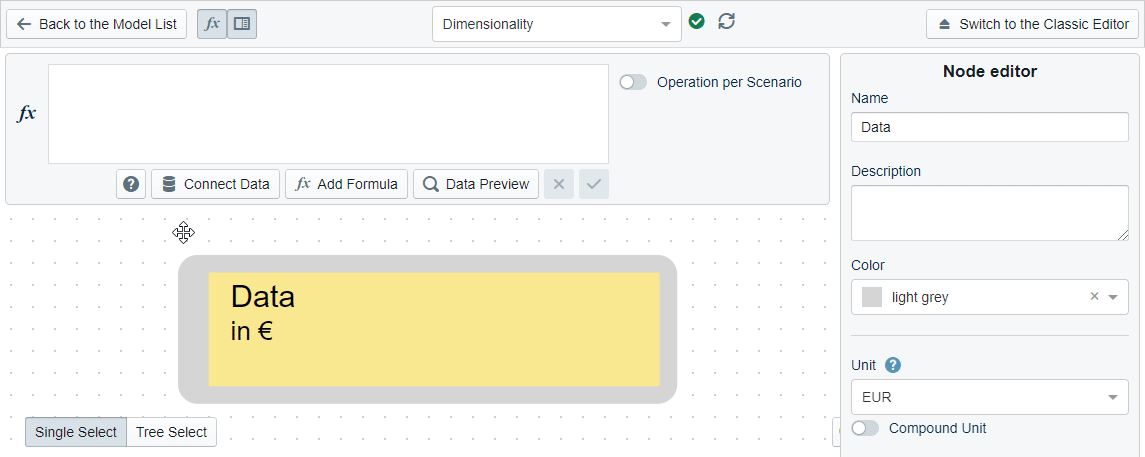Screen dimensions: 1145x457
Task: Expand the Color light grey dropdown
Action: pyautogui.click(x=1113, y=297)
